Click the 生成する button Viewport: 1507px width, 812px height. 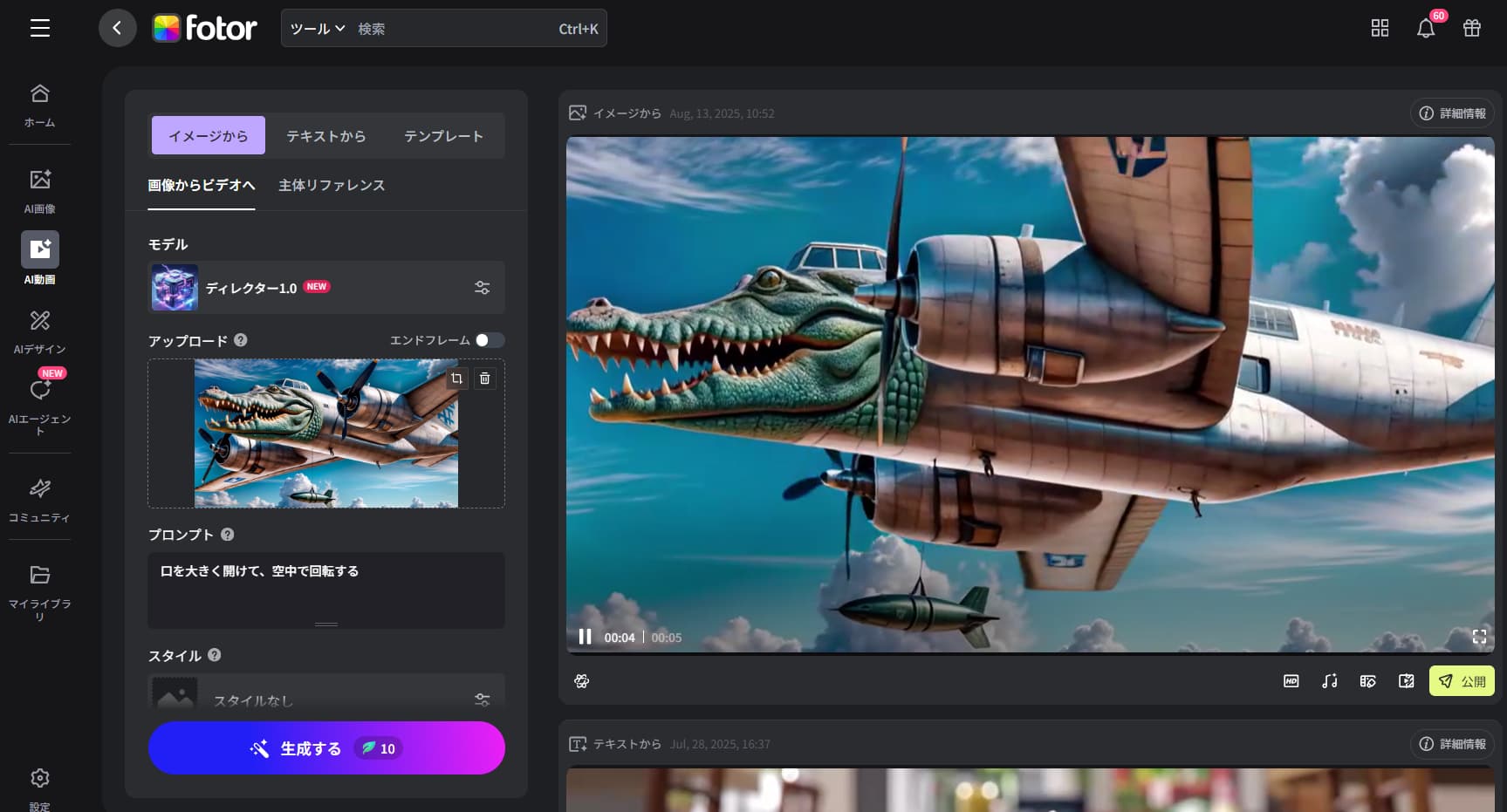coord(326,747)
